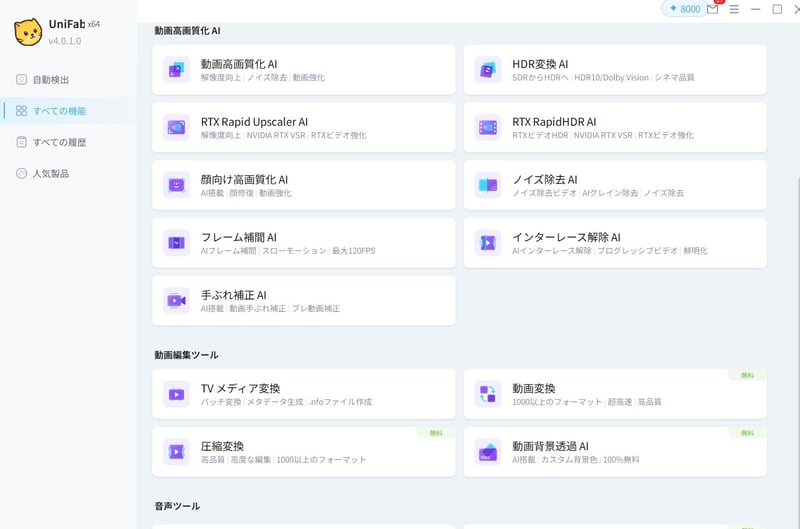The height and width of the screenshot is (529, 800).
Task: Open the 動画変換 tool icon
Action: [488, 394]
